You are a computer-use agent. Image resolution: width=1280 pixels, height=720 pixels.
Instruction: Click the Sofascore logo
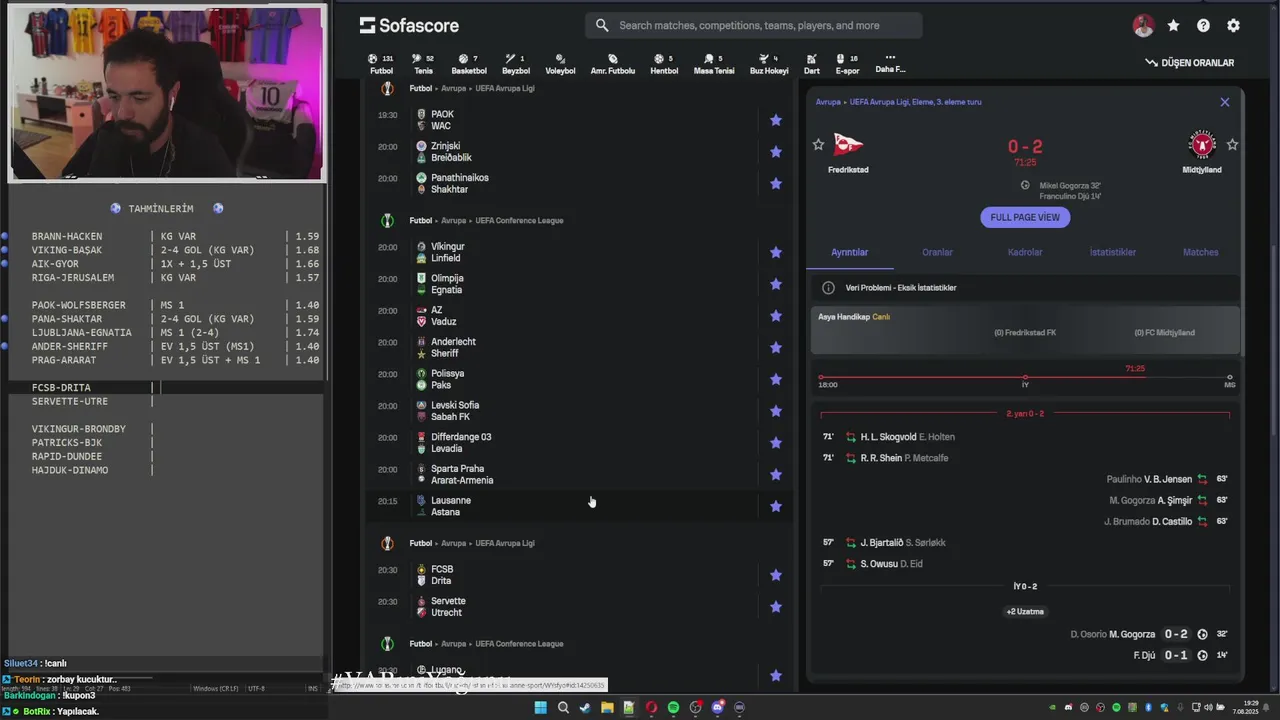(x=409, y=25)
